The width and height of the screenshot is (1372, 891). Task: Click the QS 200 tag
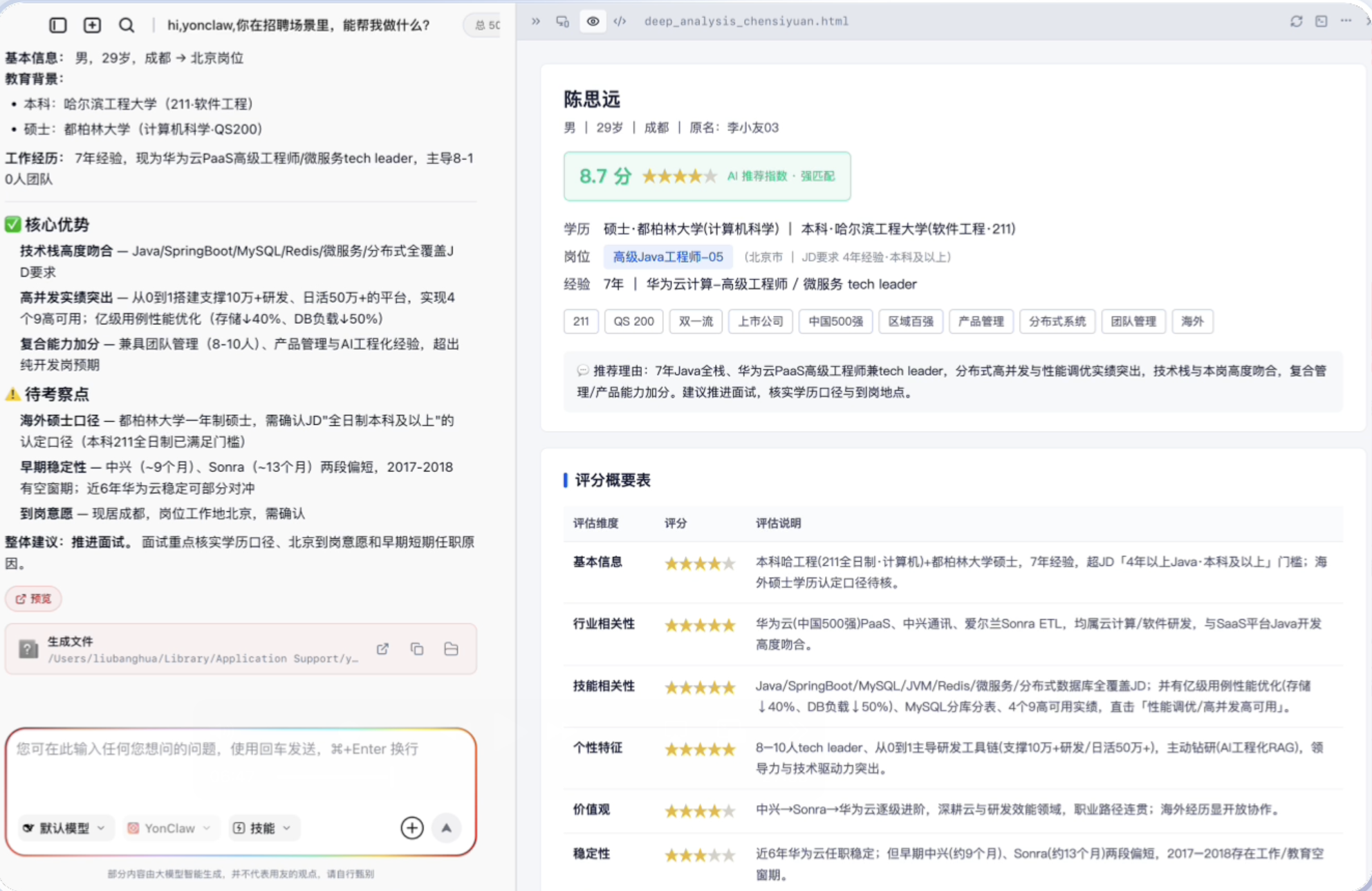pyautogui.click(x=634, y=322)
